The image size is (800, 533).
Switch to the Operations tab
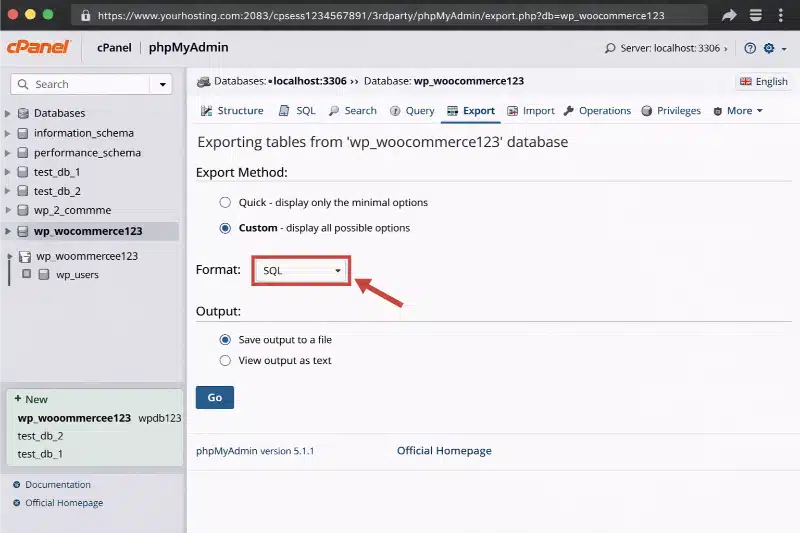point(597,111)
